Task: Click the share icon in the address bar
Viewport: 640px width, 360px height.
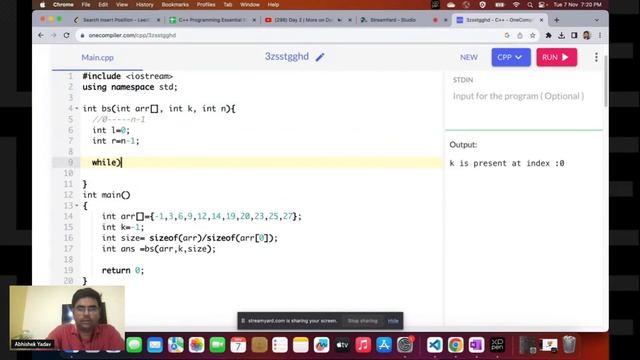Action: [x=520, y=36]
